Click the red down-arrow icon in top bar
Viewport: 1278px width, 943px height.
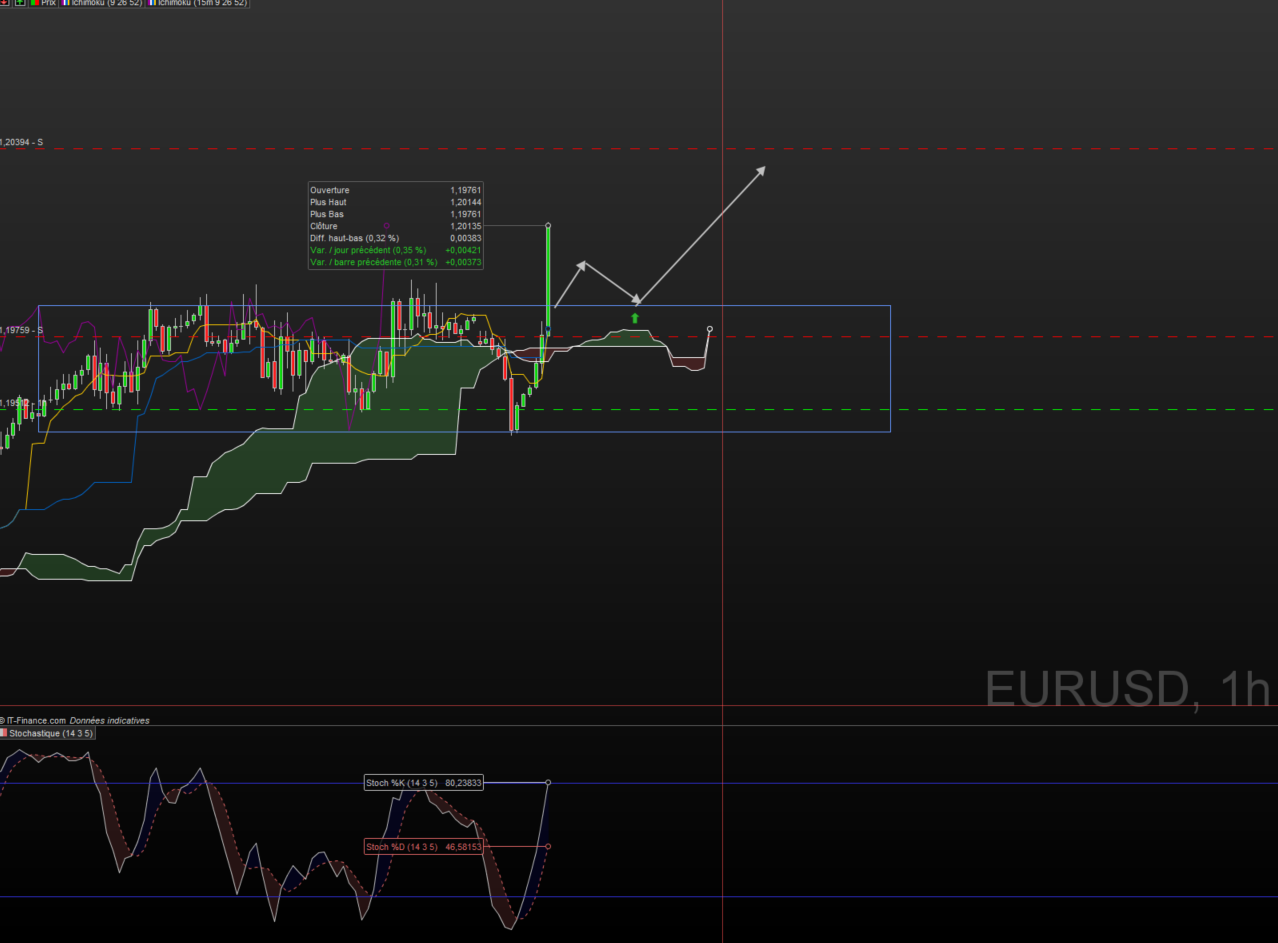point(4,3)
